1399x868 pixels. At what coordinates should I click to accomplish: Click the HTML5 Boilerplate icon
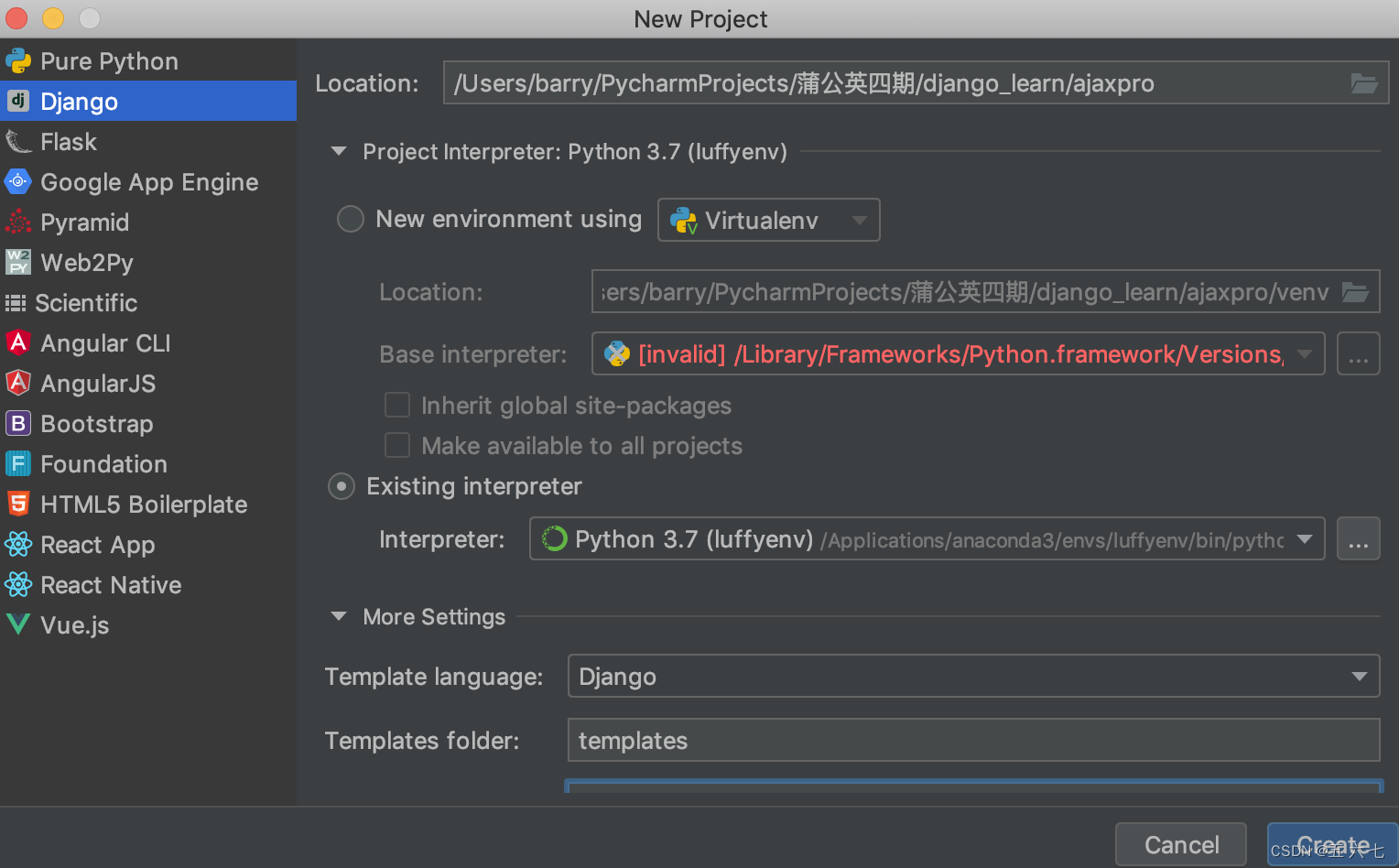click(18, 504)
